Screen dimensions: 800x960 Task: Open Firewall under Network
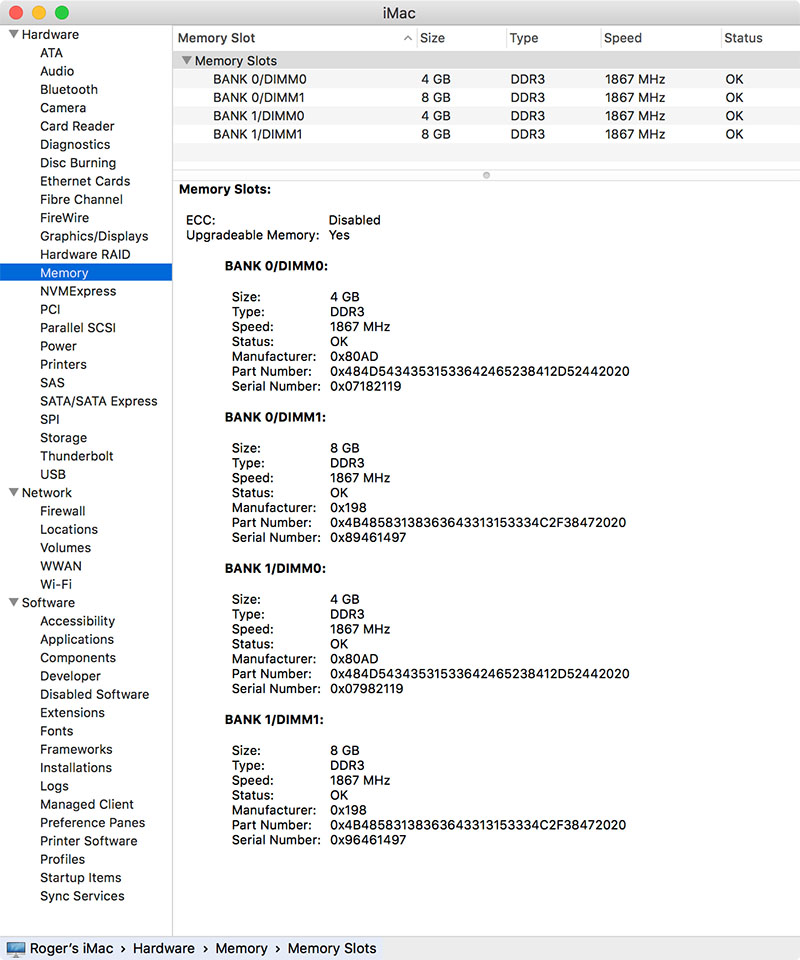62,511
